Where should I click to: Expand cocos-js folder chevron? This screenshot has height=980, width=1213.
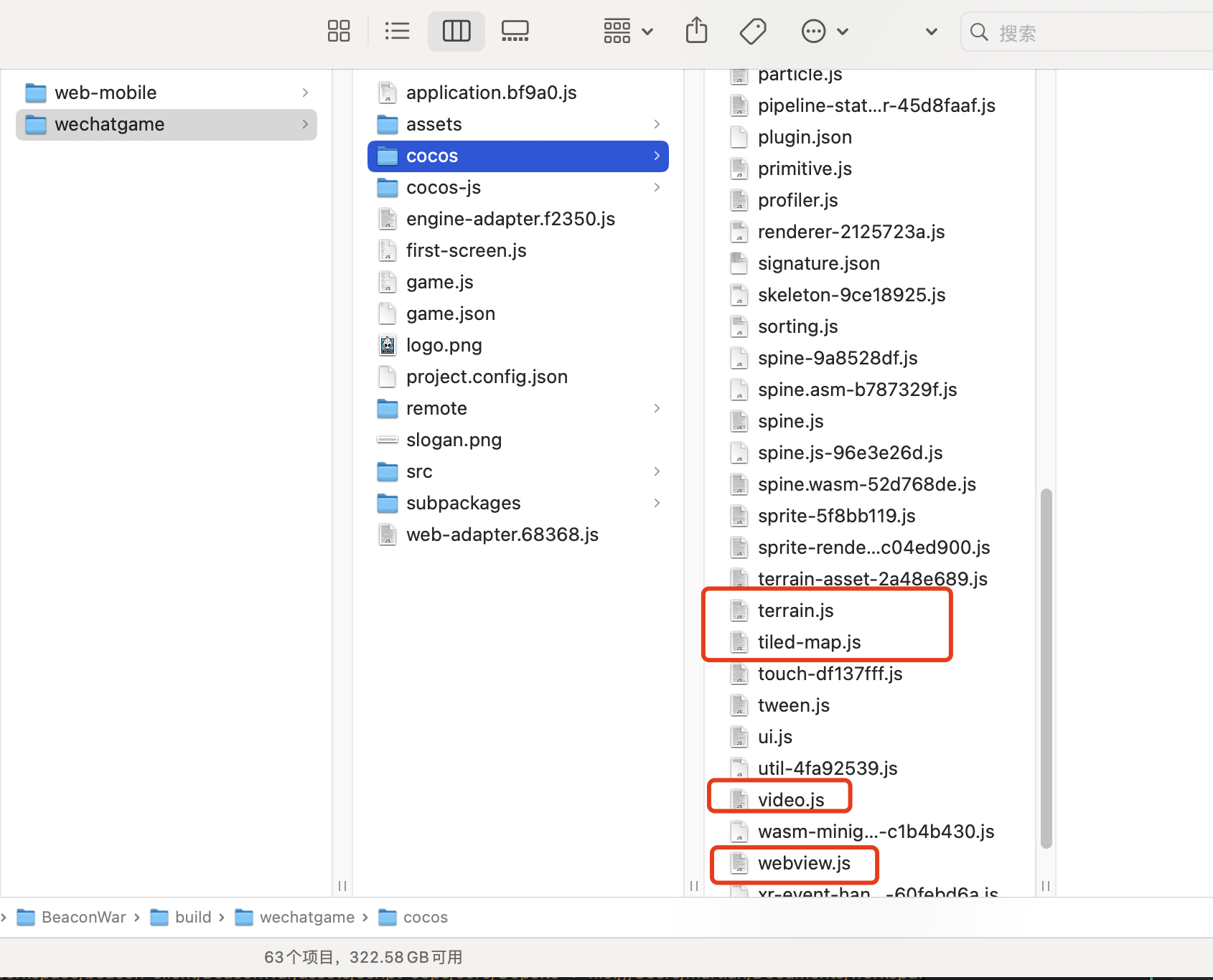657,187
